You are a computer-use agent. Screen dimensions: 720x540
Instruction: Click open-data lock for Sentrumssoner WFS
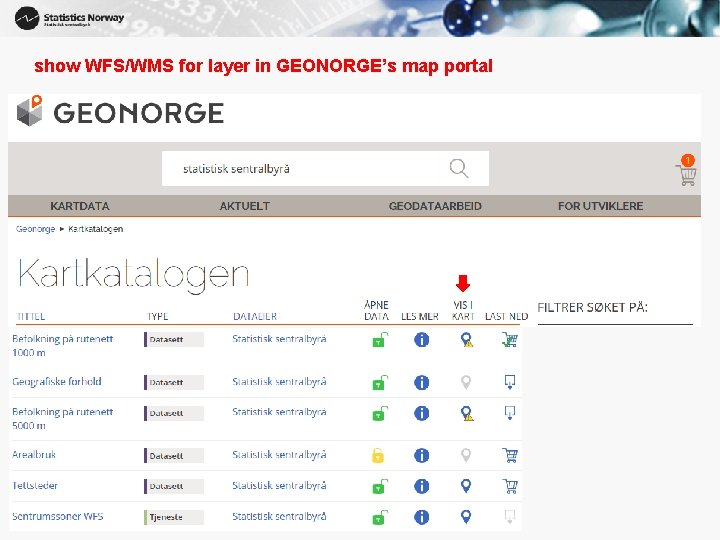[x=379, y=517]
